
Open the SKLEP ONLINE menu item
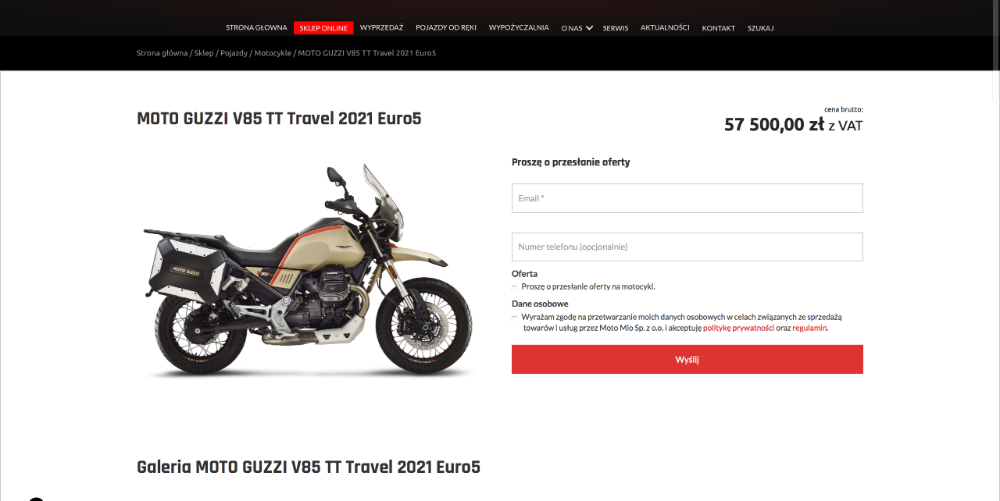tap(323, 28)
